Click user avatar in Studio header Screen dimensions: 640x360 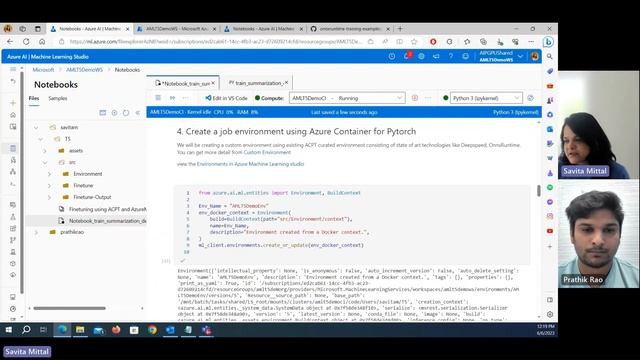tap(535, 56)
